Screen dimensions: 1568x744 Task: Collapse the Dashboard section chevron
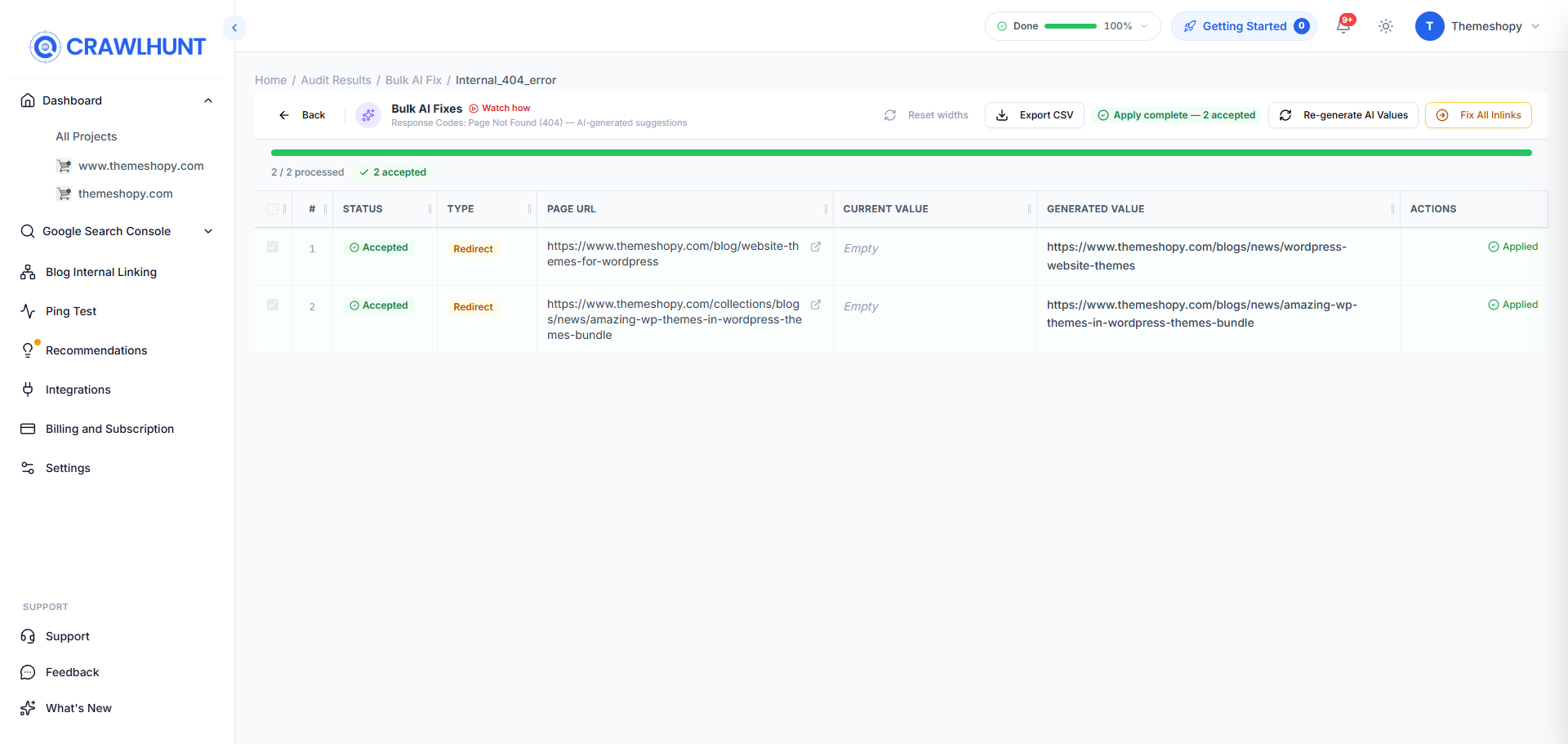coord(208,100)
